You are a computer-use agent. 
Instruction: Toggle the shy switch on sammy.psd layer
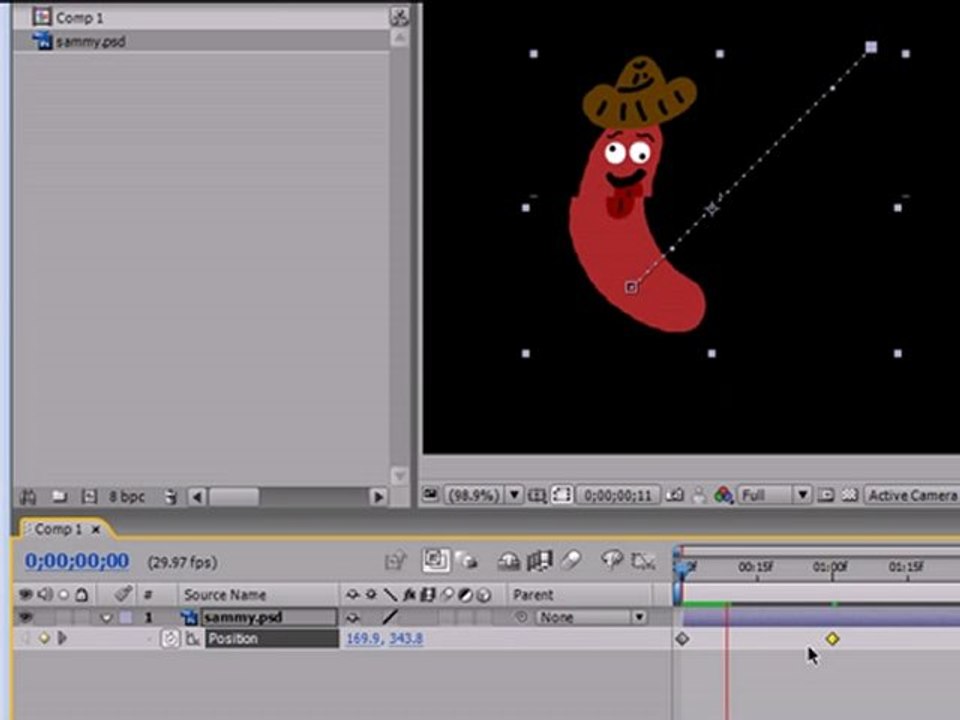coord(353,617)
